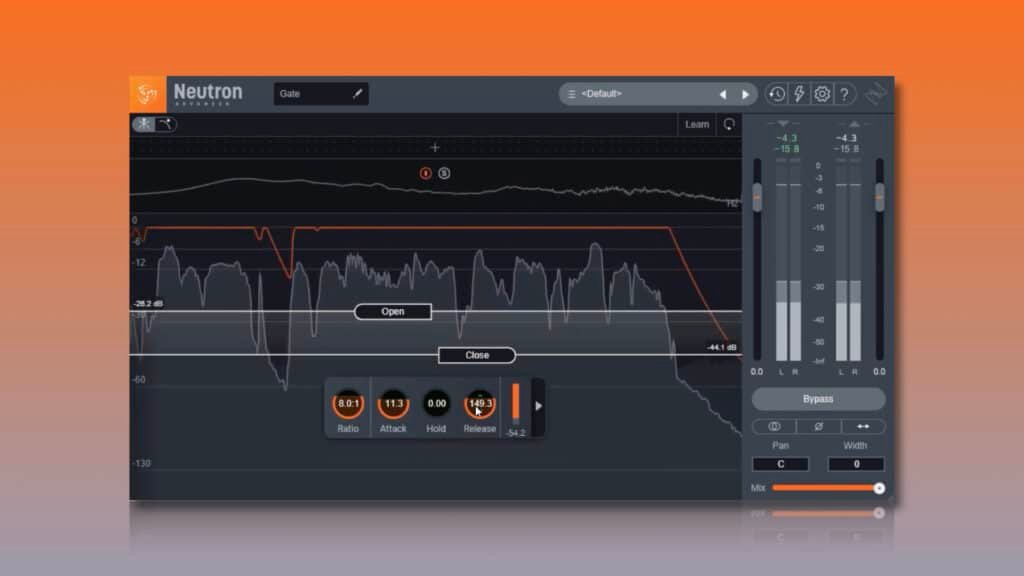Viewport: 1024px width, 576px height.
Task: Click the output peak -4.3 readout
Action: [x=846, y=138]
